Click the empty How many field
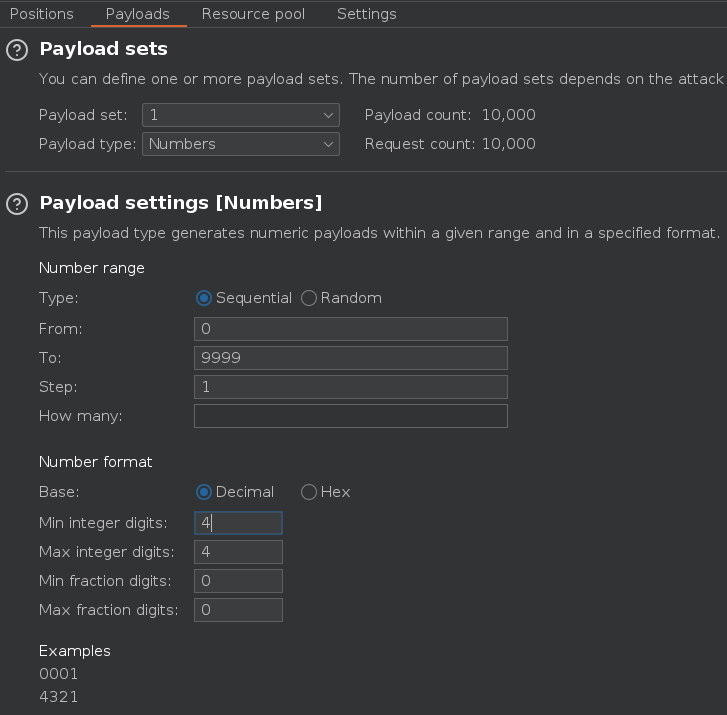This screenshot has height=715, width=727. [350, 416]
